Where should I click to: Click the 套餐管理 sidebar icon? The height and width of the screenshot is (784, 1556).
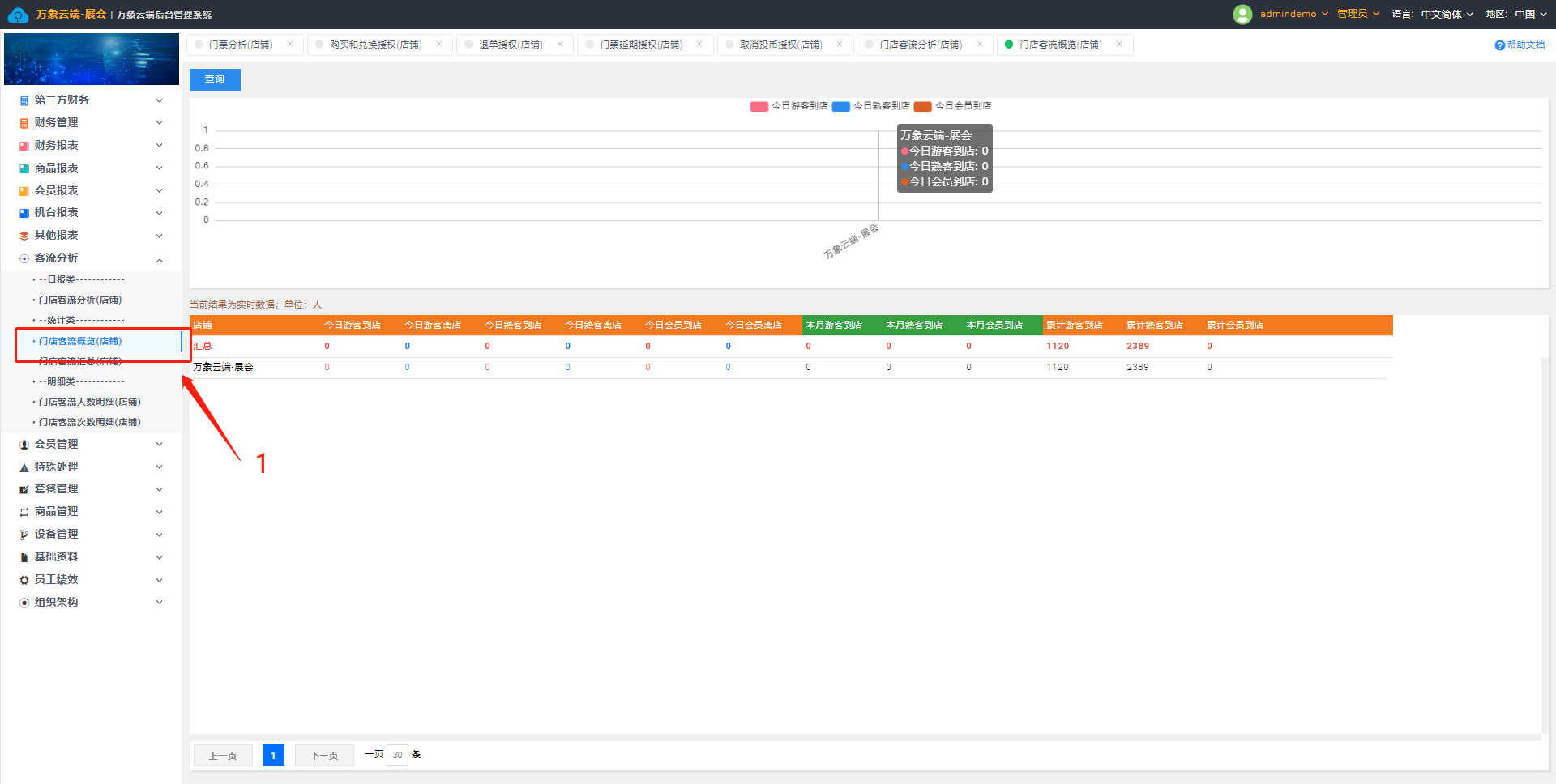[24, 489]
